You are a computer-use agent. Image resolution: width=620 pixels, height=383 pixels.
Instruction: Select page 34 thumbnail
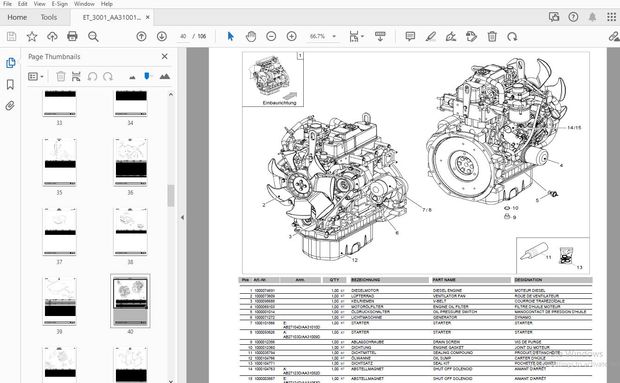tap(130, 104)
